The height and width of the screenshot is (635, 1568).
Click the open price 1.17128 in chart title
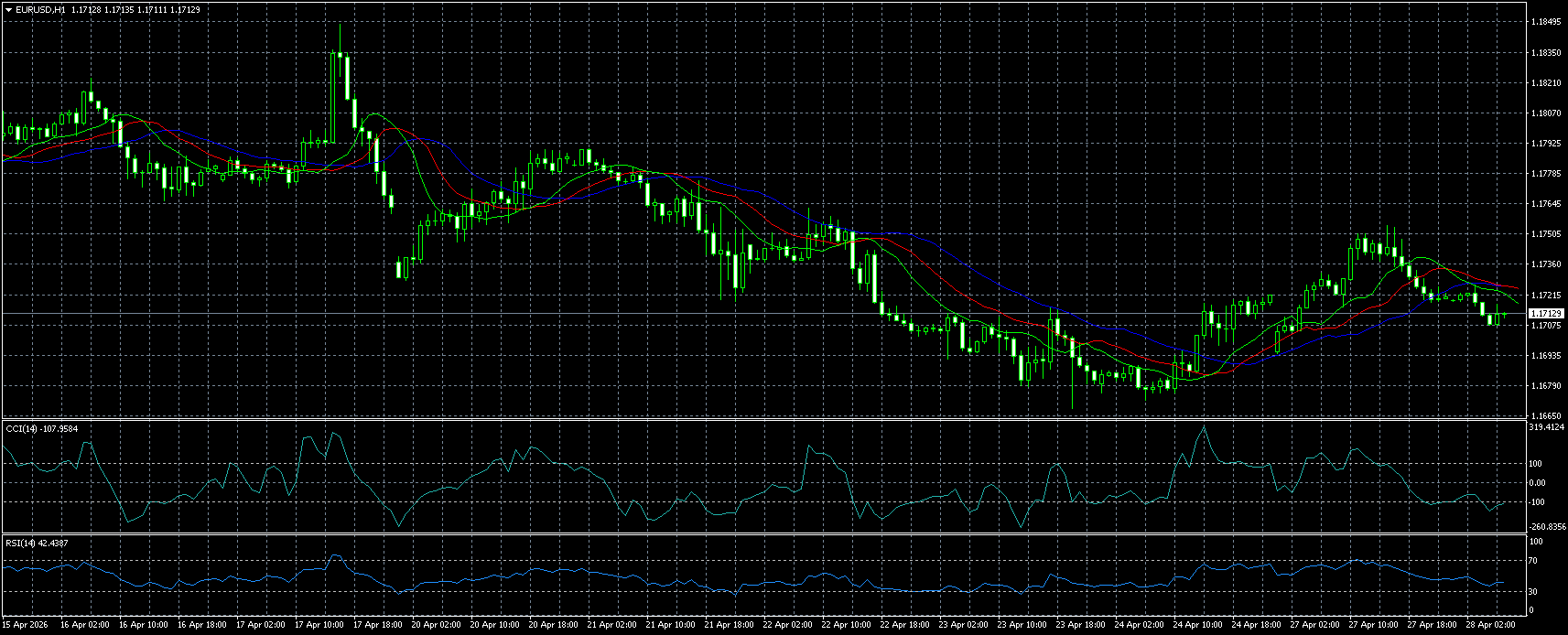(x=86, y=9)
